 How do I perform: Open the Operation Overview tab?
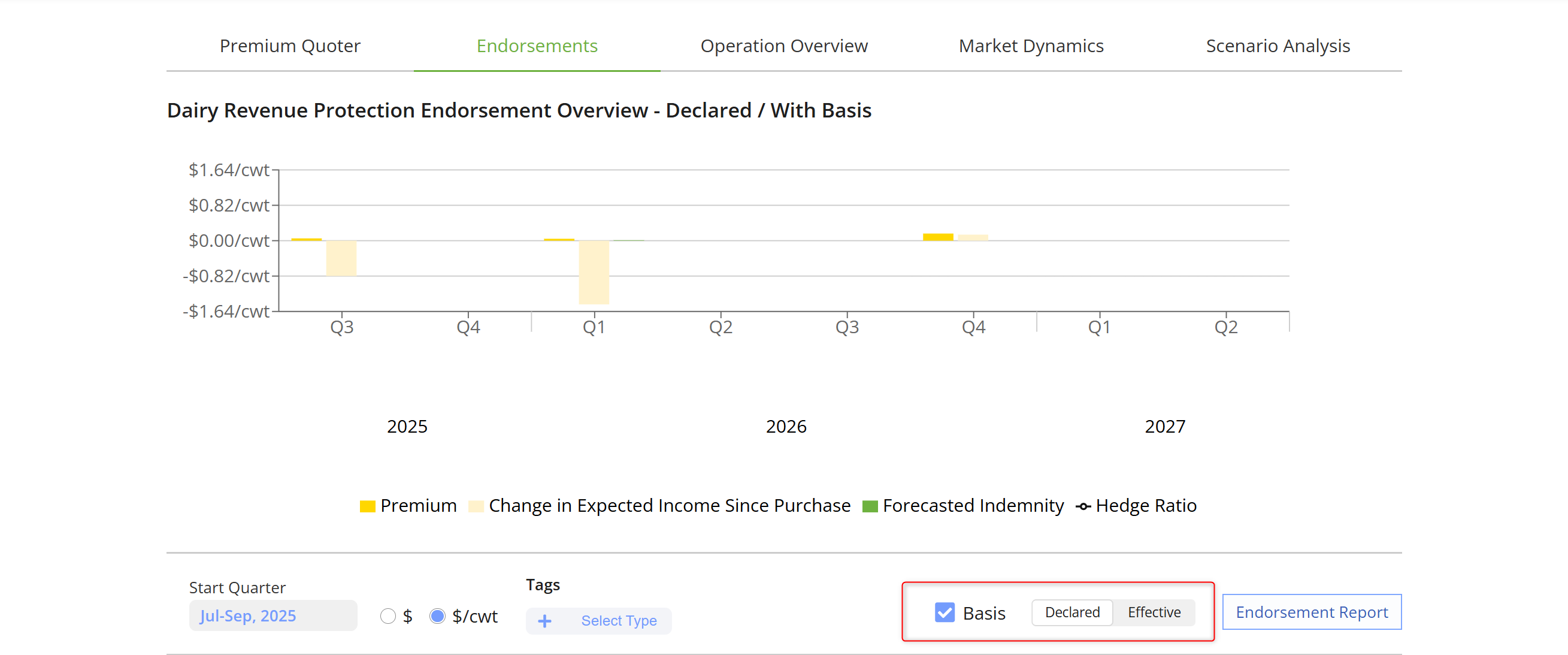tap(783, 46)
